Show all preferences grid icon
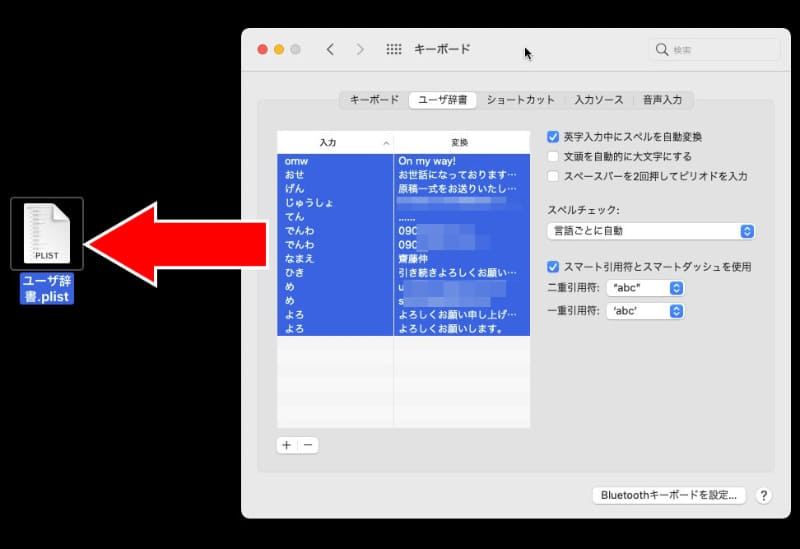 394,49
